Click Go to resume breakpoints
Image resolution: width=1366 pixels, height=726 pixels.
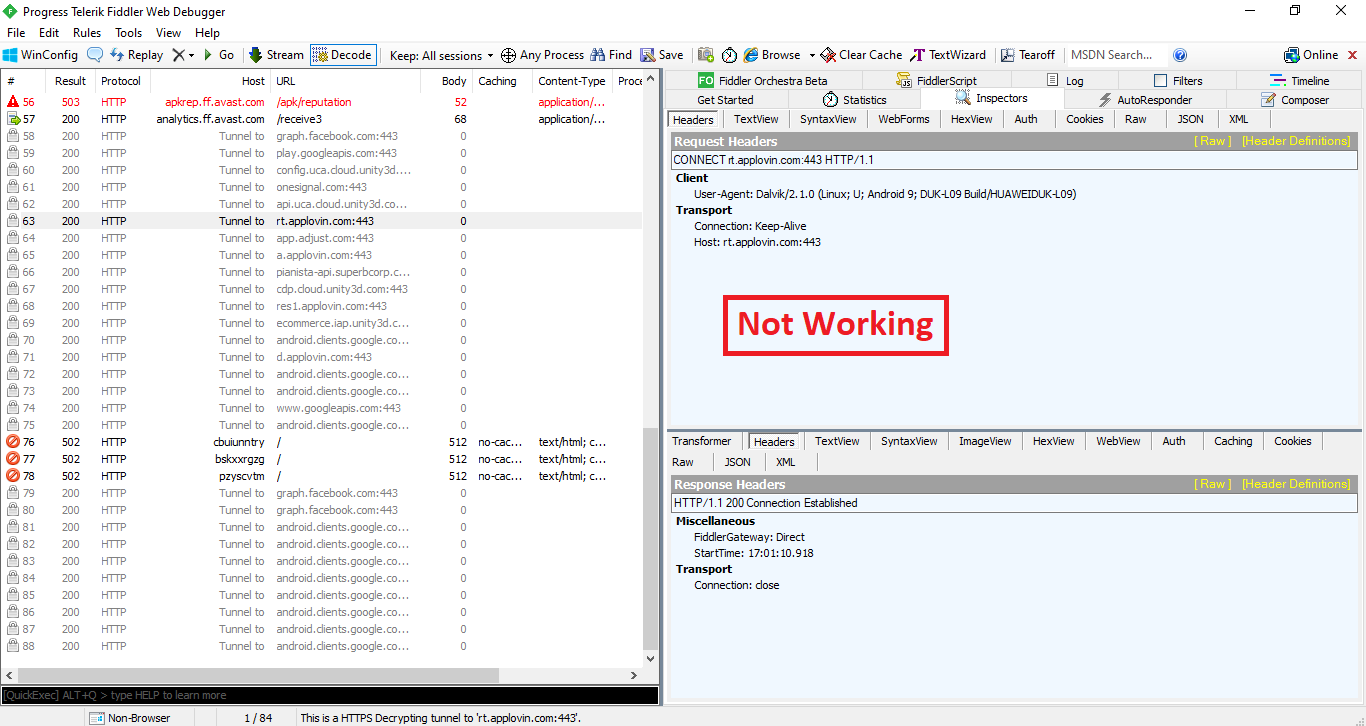218,55
